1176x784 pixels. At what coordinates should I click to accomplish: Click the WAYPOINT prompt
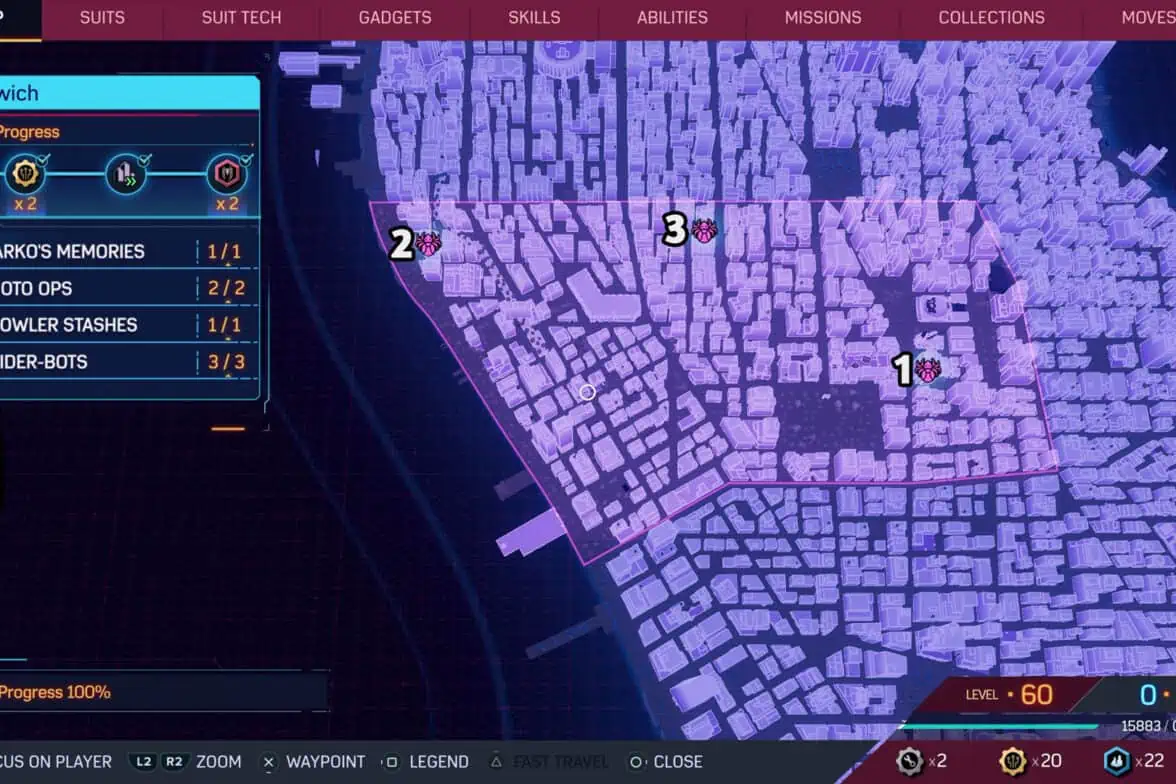[326, 761]
